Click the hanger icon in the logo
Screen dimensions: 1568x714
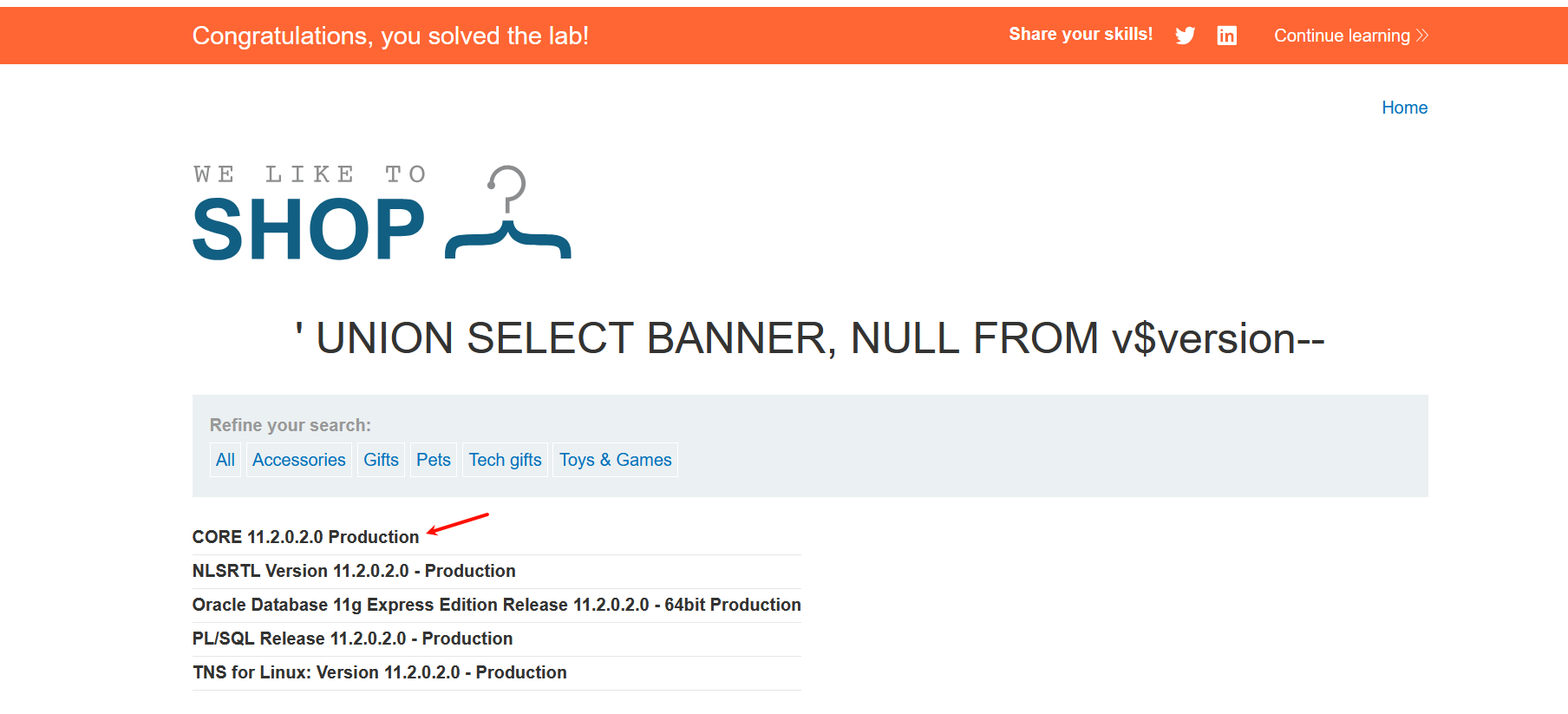pyautogui.click(x=508, y=214)
